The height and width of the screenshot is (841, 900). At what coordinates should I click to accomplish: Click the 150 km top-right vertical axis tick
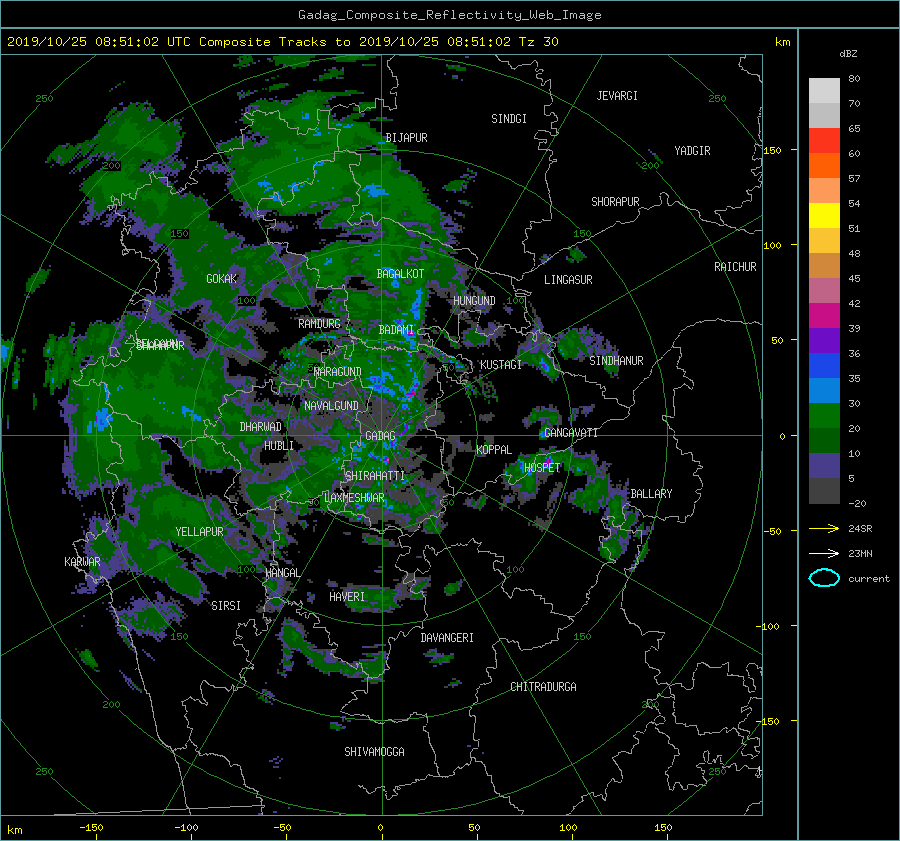(x=773, y=150)
